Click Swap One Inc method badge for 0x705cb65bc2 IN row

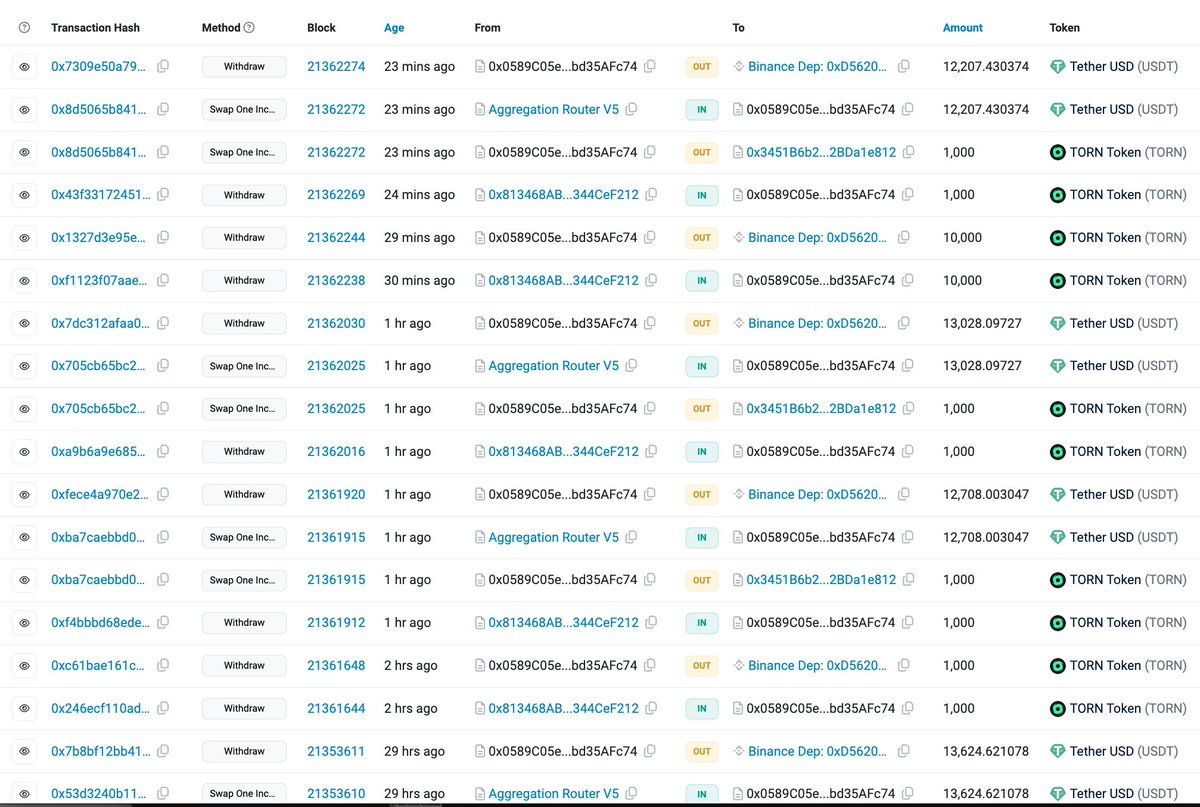(244, 366)
